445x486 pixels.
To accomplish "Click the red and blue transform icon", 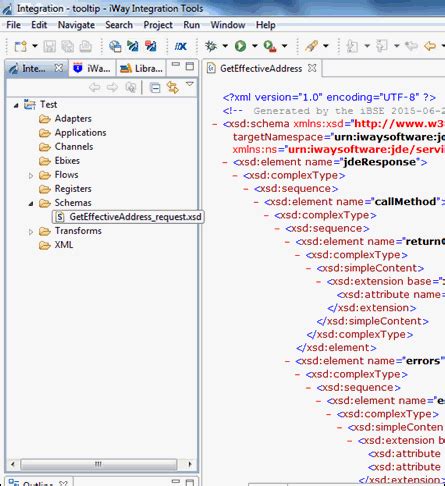I will click(150, 46).
